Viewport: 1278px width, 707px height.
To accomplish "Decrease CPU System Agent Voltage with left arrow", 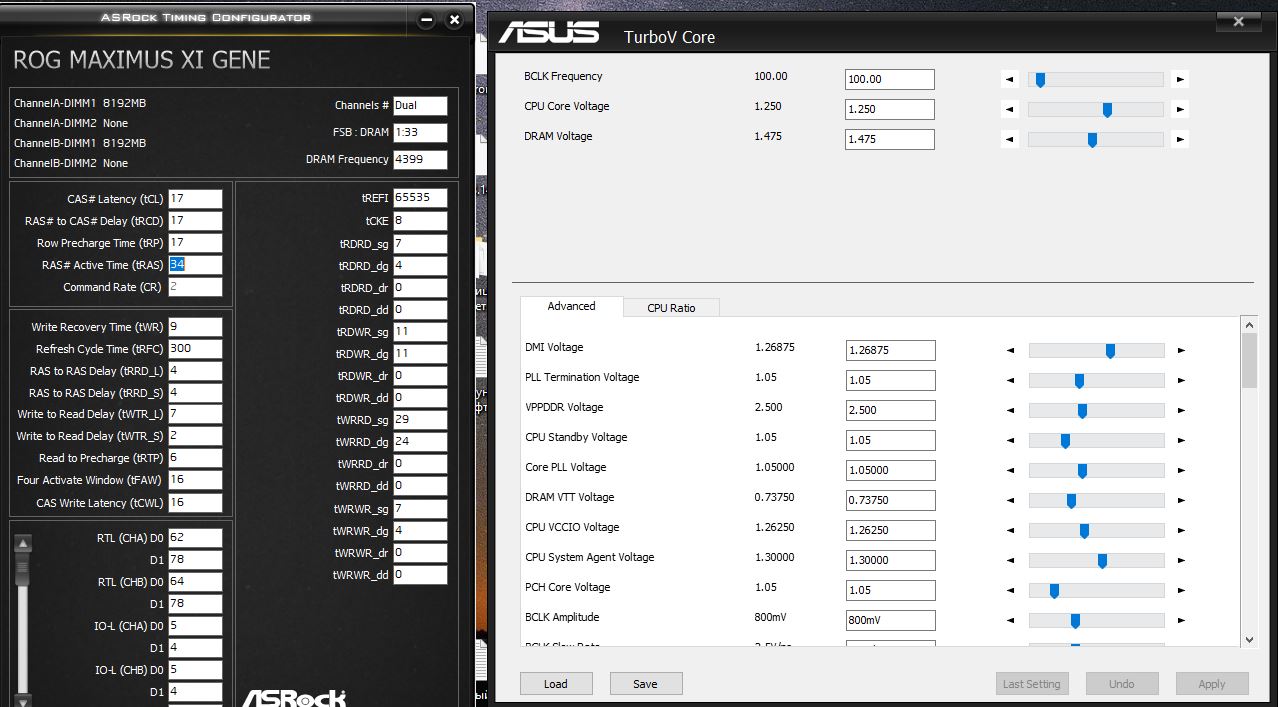I will [1010, 561].
